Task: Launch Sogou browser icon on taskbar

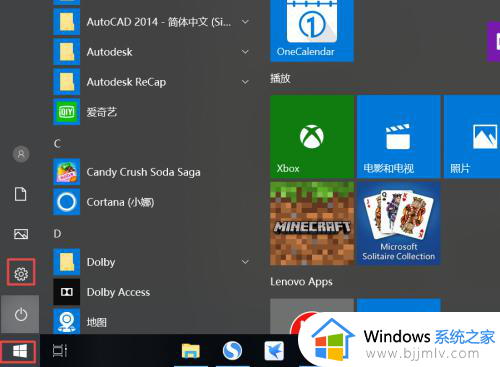Action: click(232, 351)
